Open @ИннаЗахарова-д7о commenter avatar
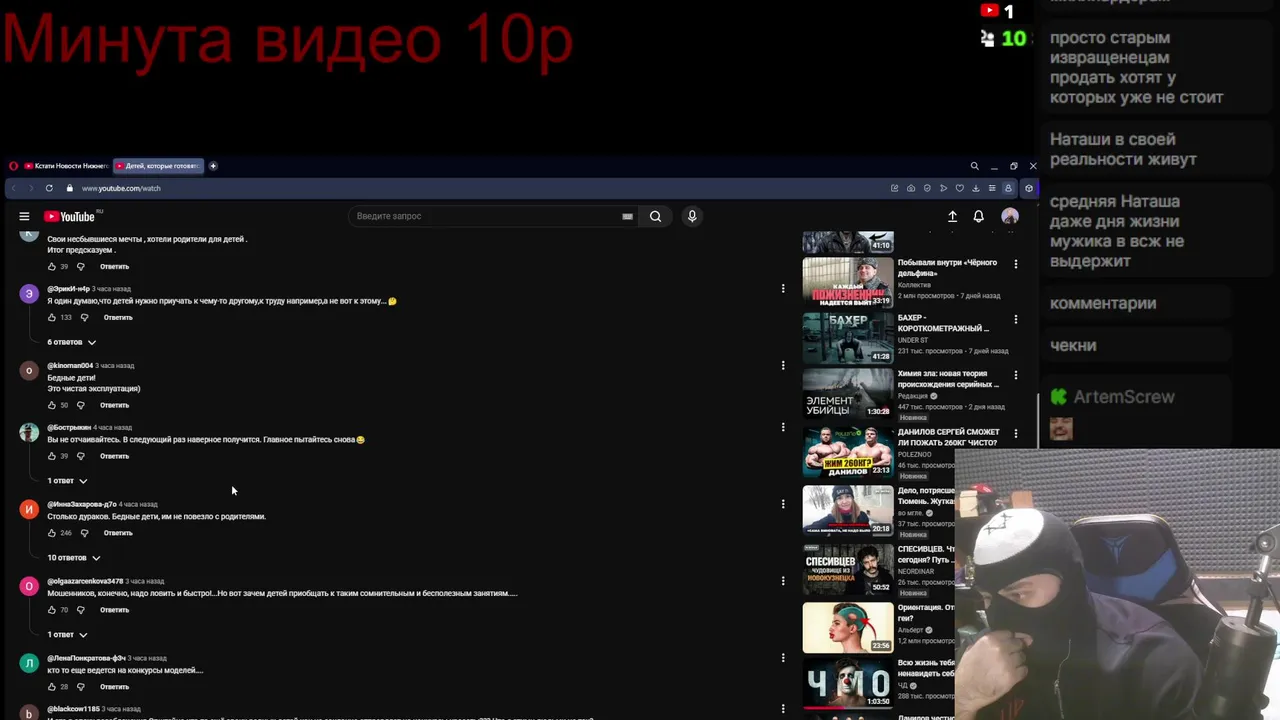1280x720 pixels. click(29, 510)
